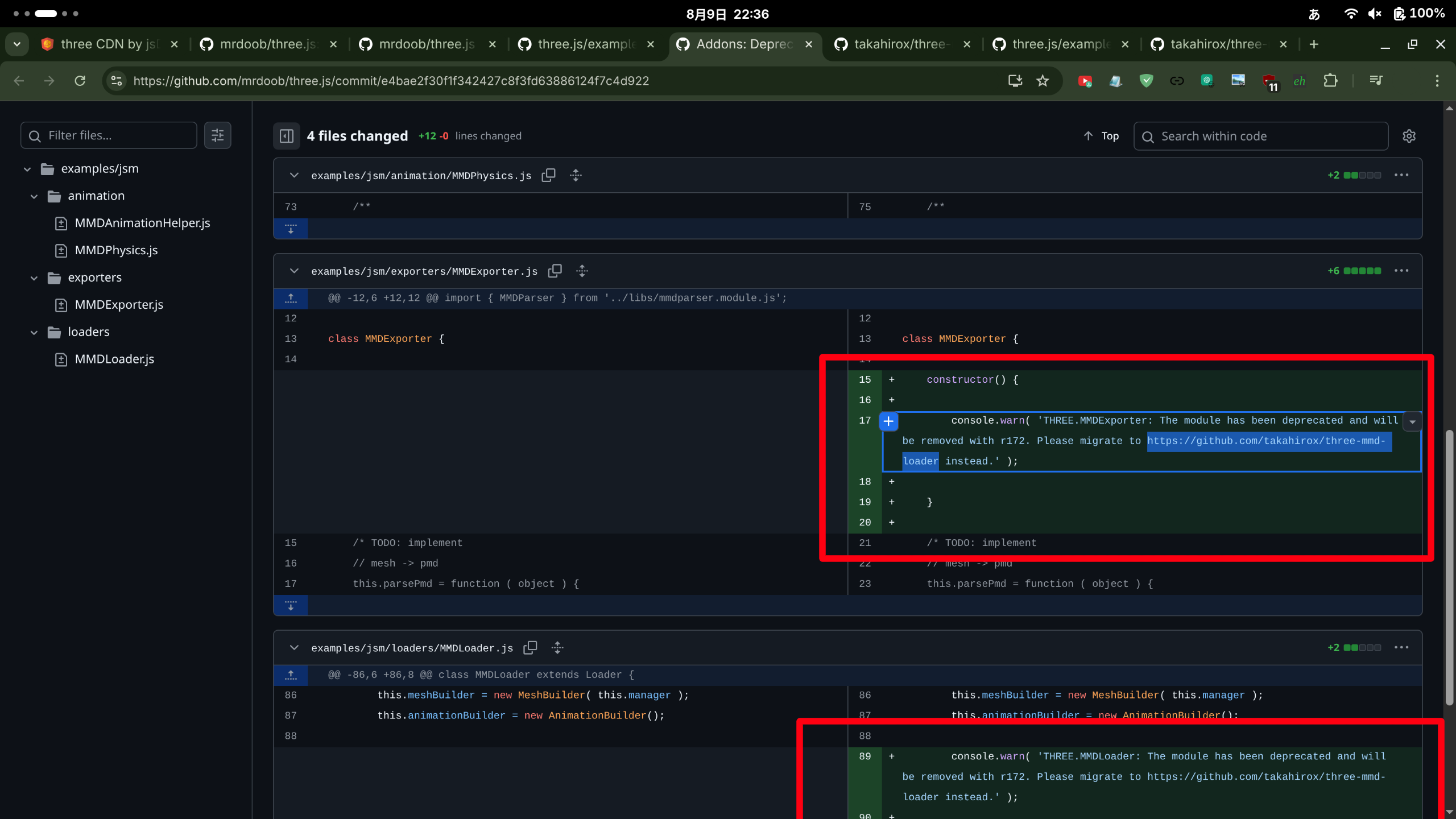Switch to three CDN by jsDelivr tab
Image resolution: width=1456 pixels, height=819 pixels.
pos(109,44)
